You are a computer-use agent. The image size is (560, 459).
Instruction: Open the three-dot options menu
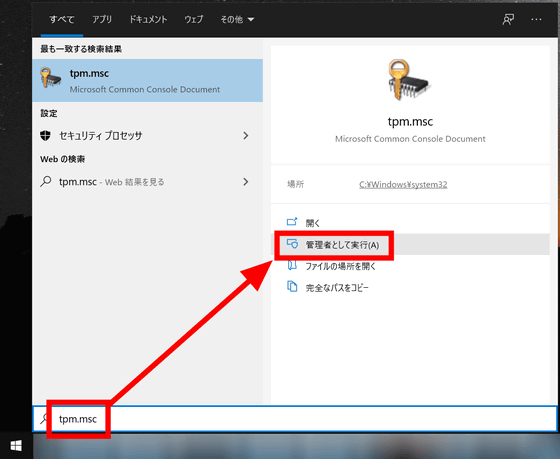[x=536, y=19]
